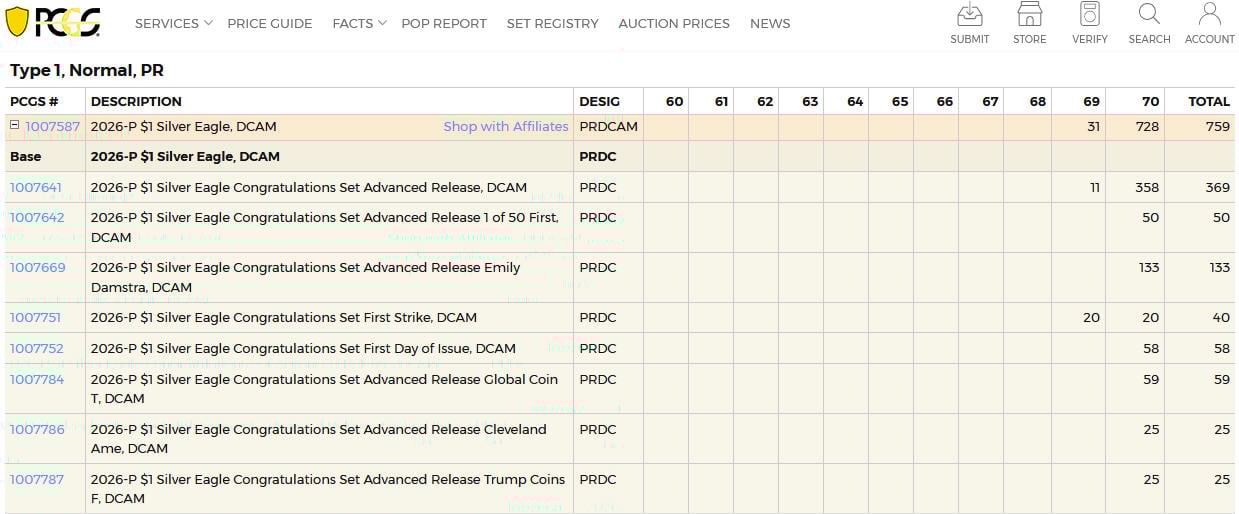1239x514 pixels.
Task: Click PCGS number 1007787 link
Action: coord(36,479)
